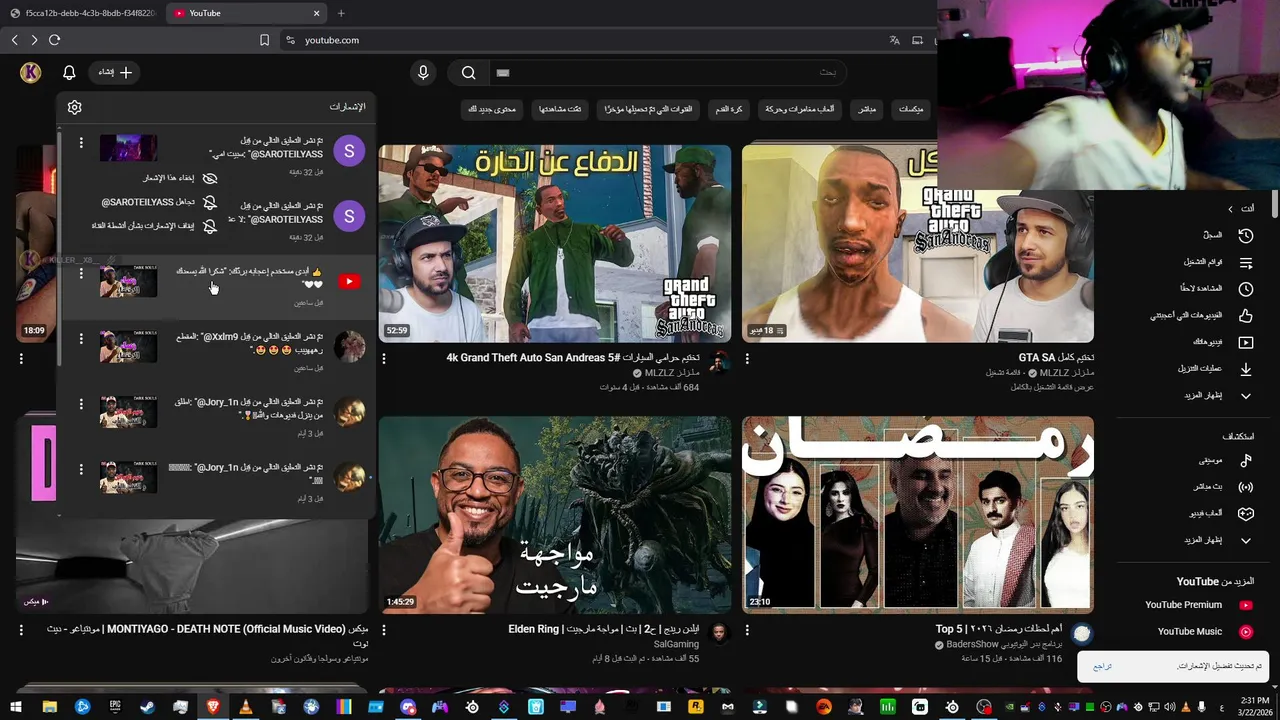Click the search magnifier button
This screenshot has height=720, width=1280.
pyautogui.click(x=468, y=72)
